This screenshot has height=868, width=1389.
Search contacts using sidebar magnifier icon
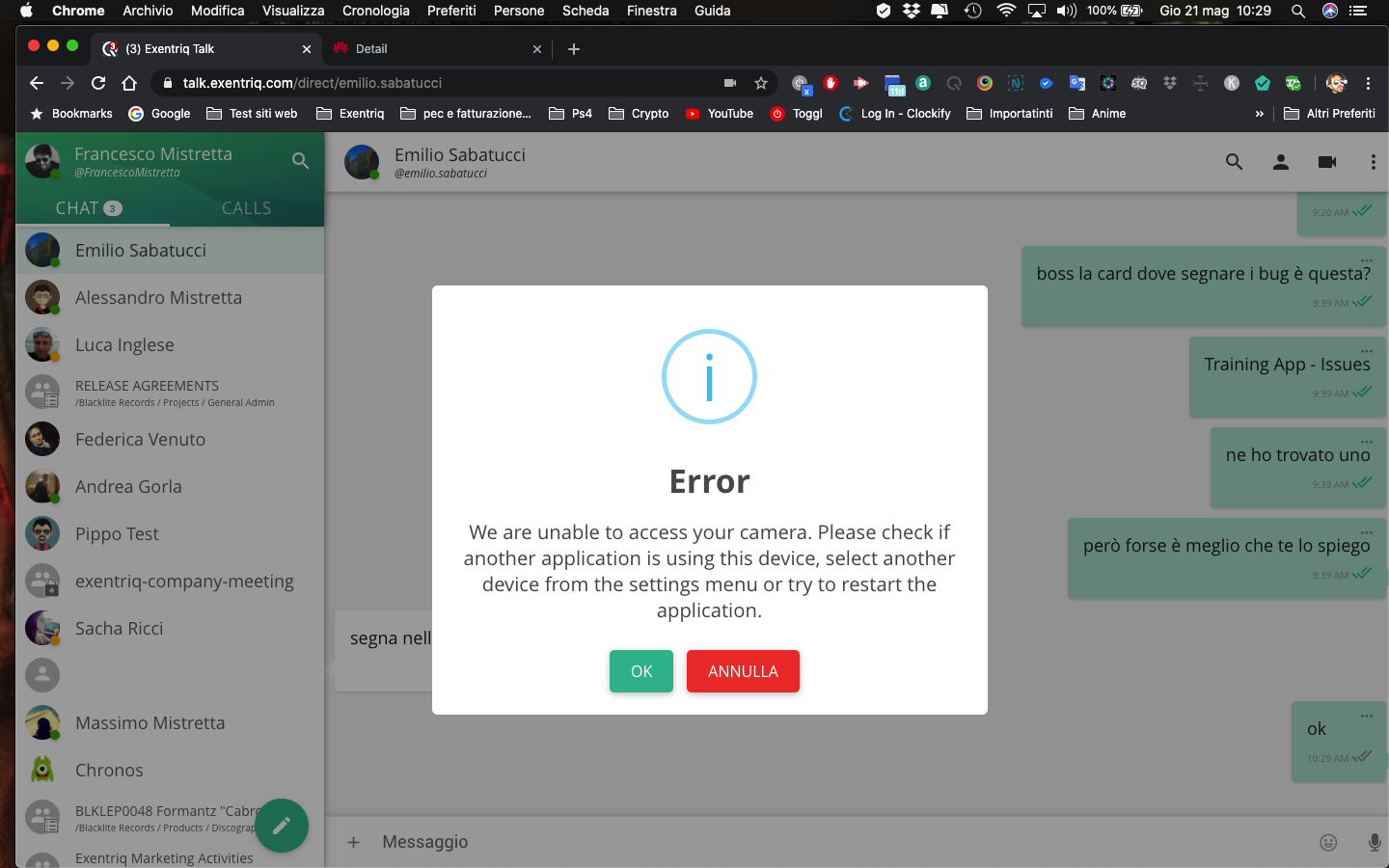(x=300, y=161)
